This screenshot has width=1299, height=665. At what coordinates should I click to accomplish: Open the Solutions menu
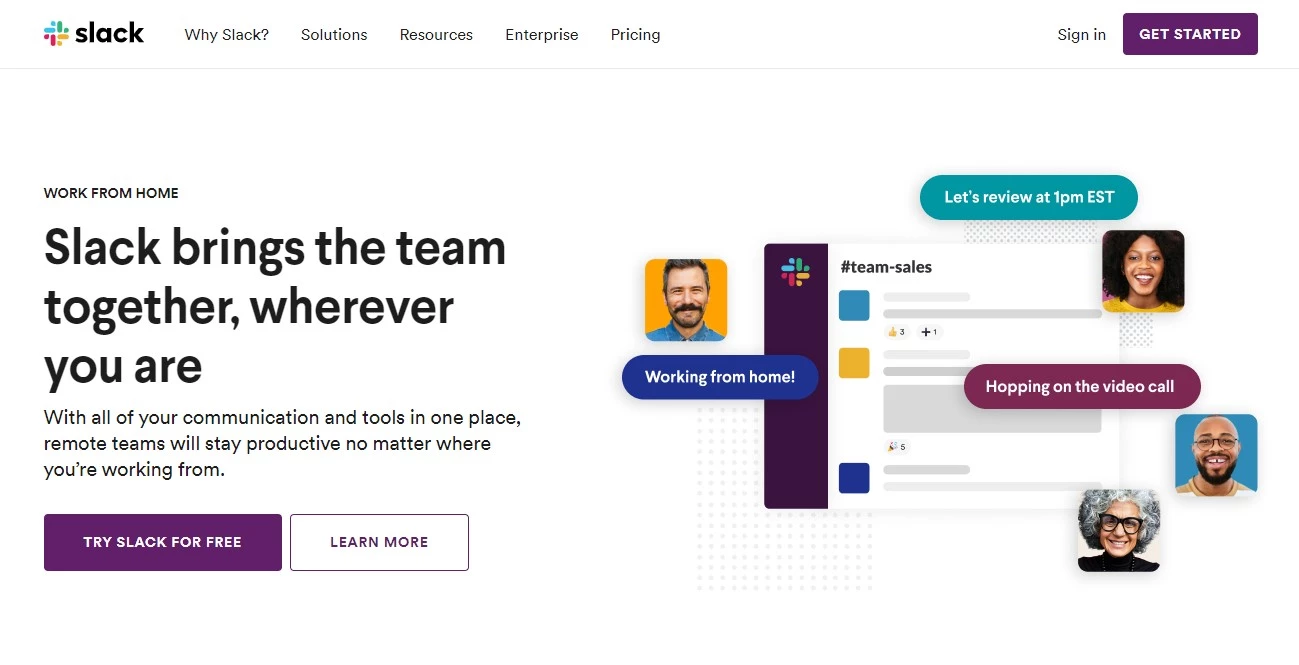point(334,35)
